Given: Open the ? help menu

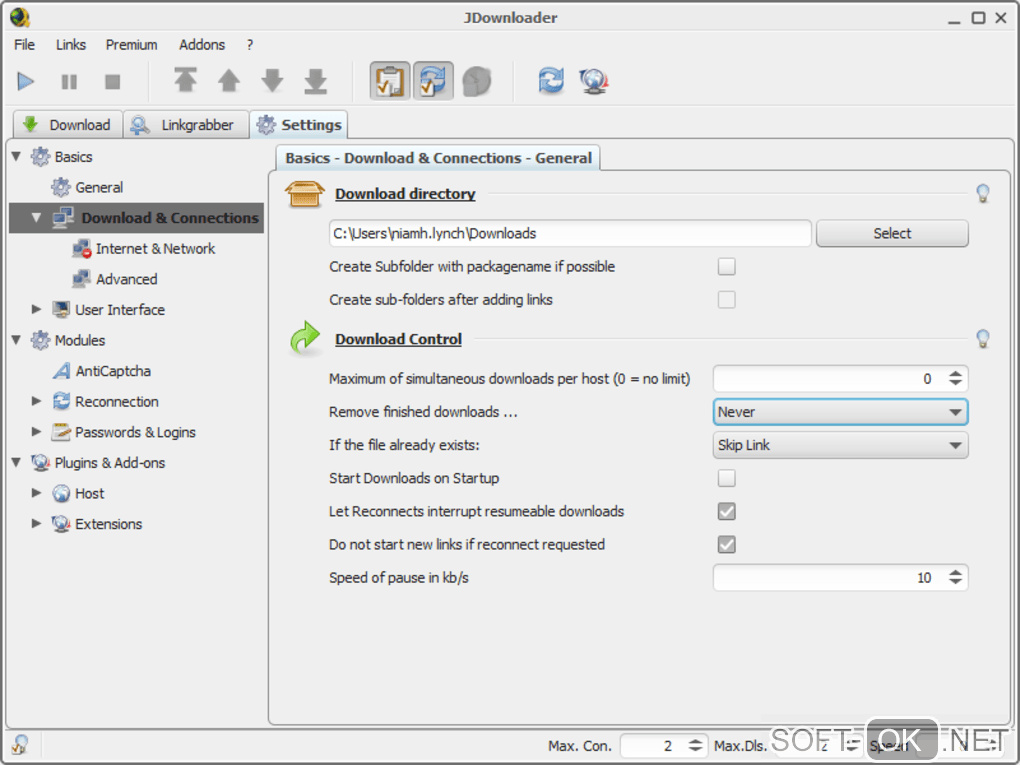Looking at the screenshot, I should 250,45.
